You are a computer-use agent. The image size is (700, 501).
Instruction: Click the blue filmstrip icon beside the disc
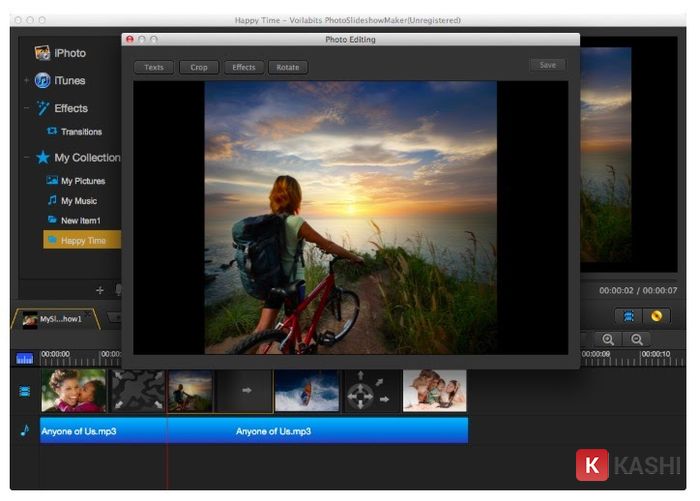pos(629,315)
